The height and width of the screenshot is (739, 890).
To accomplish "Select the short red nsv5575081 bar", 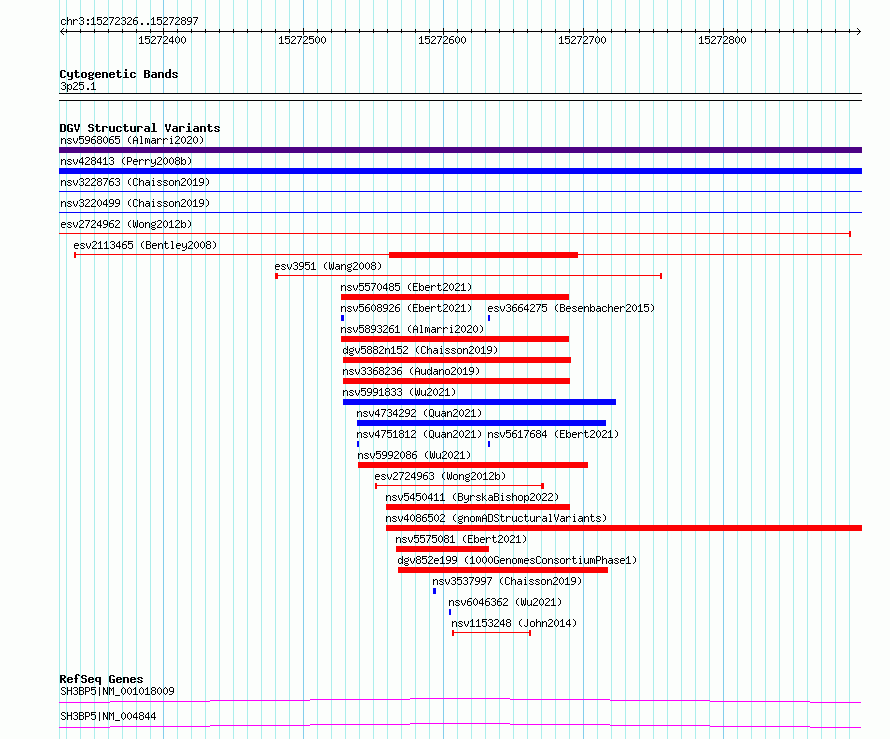I will 442,549.
